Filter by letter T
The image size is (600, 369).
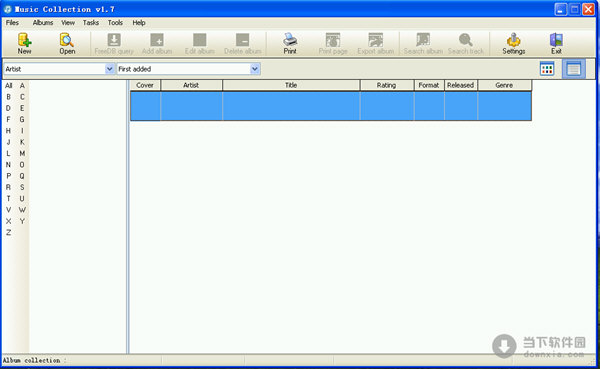8,198
